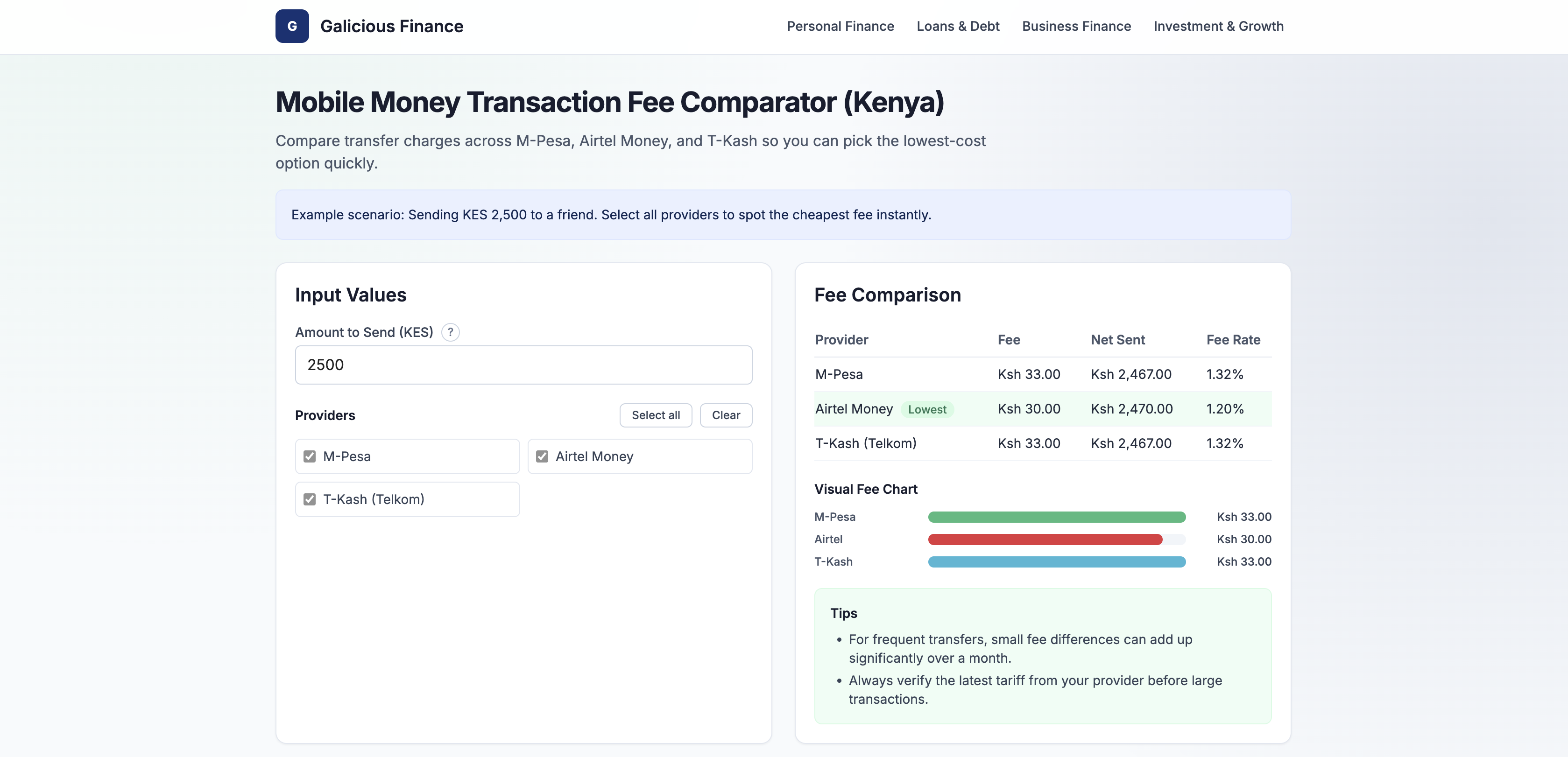Disable the T-Kash (Telkom) checkbox

(x=310, y=499)
